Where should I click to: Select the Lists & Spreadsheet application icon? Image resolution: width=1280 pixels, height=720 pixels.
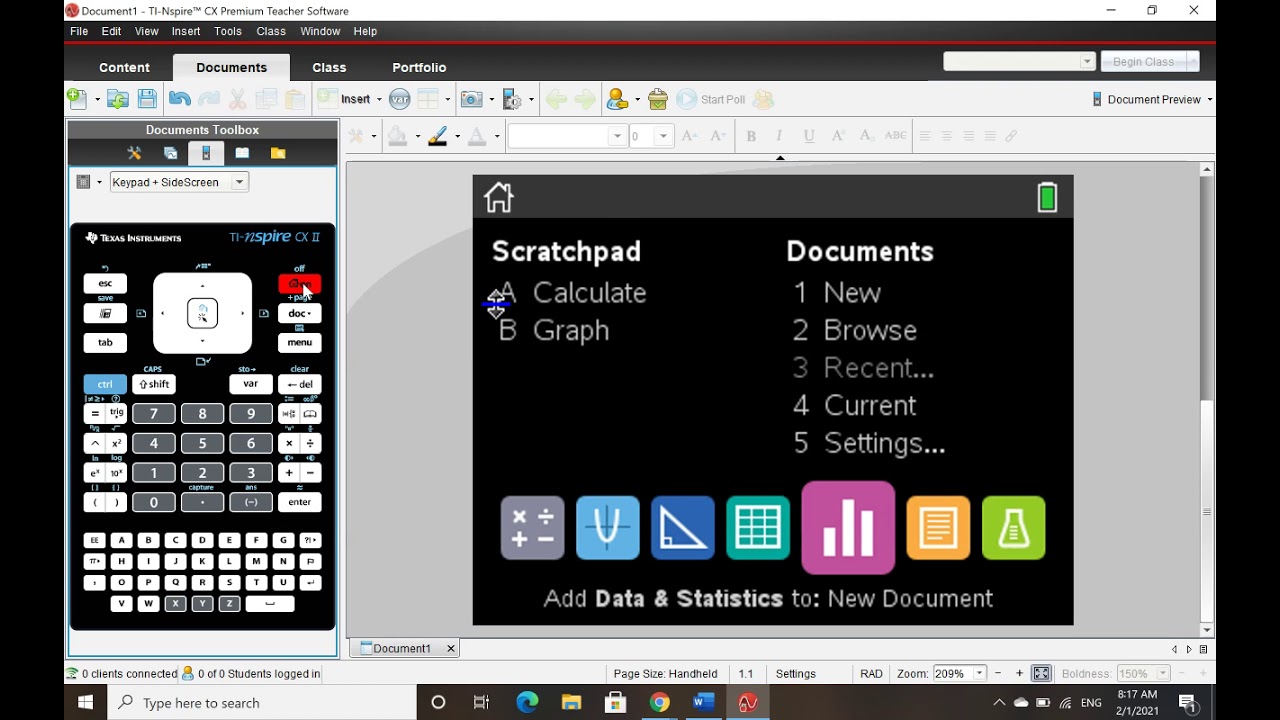point(758,527)
